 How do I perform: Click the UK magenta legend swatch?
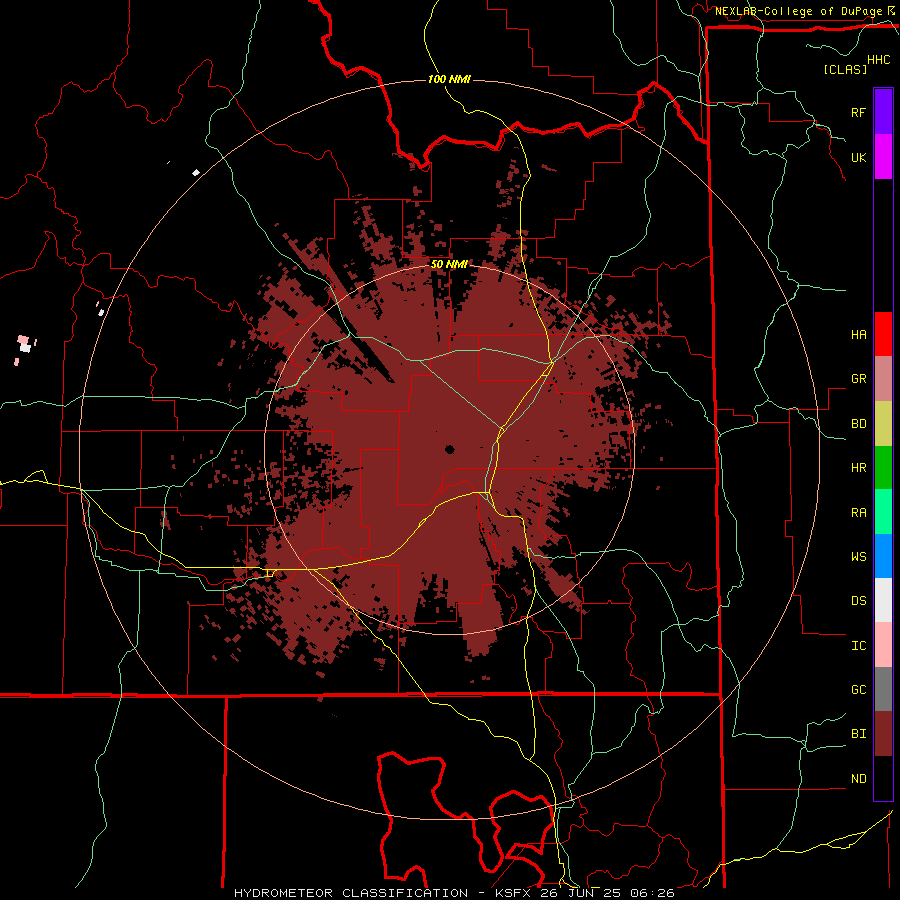pyautogui.click(x=883, y=157)
